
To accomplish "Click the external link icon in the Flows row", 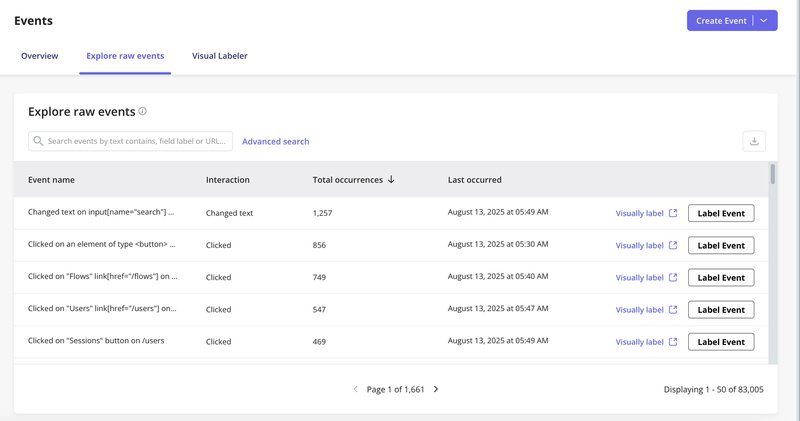I will tap(673, 277).
